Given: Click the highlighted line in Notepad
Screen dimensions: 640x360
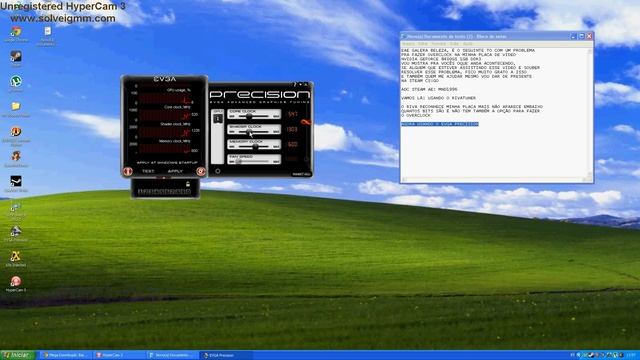Looking at the screenshot, I should (x=440, y=124).
